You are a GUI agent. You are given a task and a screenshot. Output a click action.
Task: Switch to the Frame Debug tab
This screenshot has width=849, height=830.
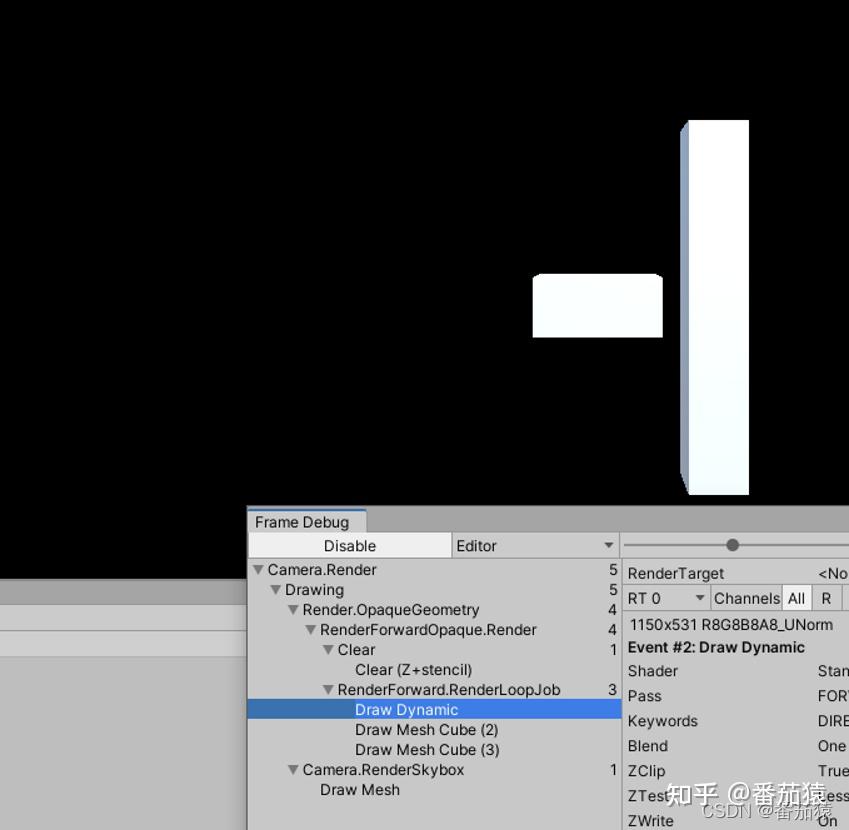[305, 521]
